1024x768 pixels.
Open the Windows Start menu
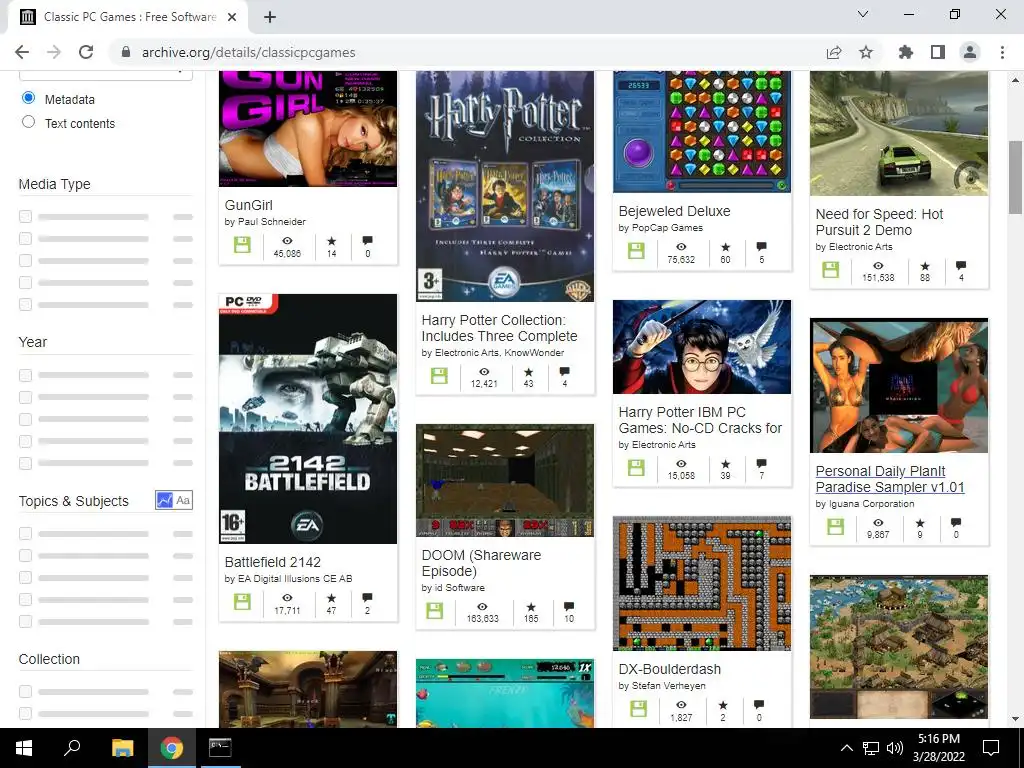pyautogui.click(x=24, y=748)
